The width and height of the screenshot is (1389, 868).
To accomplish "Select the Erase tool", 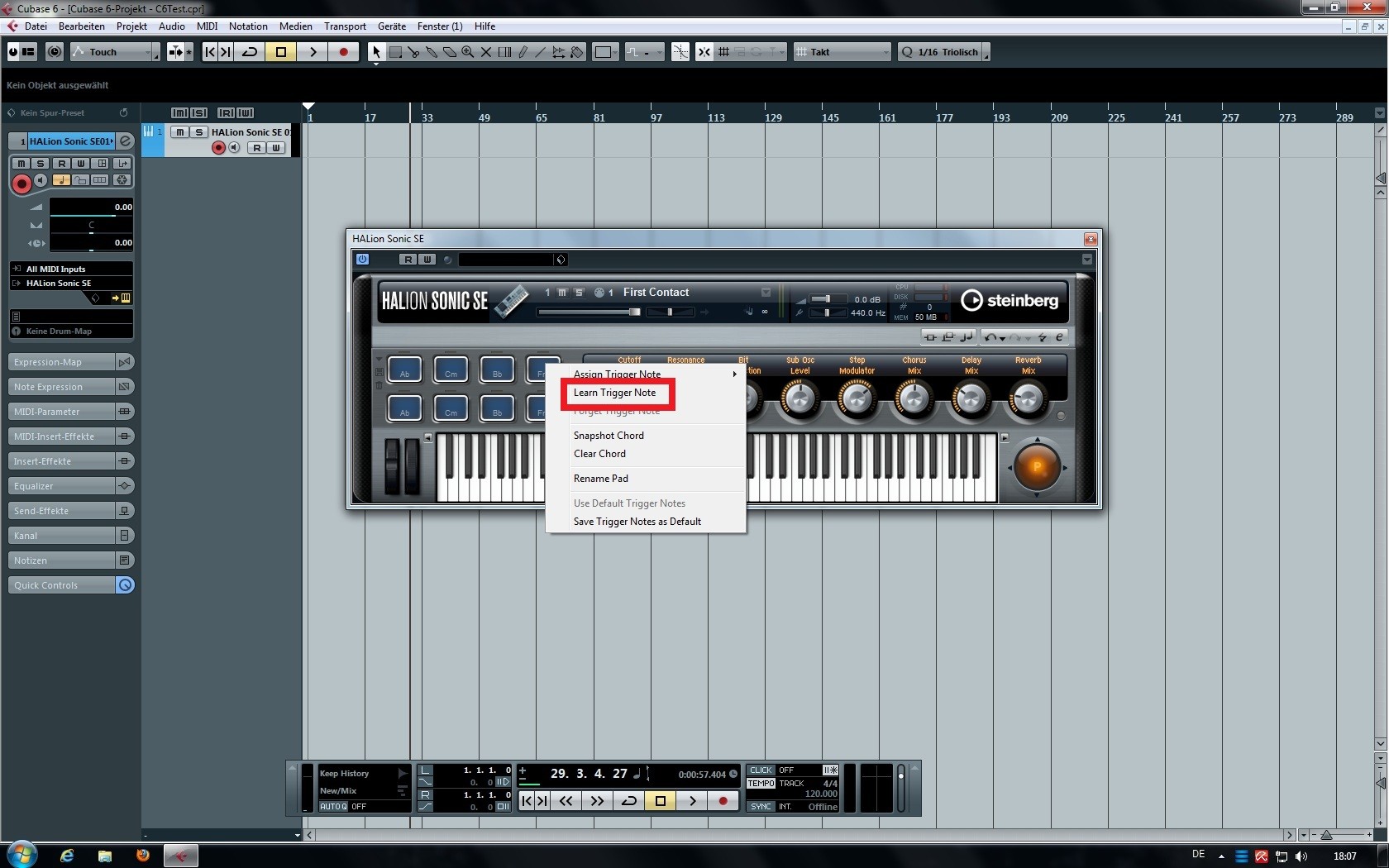I will click(x=450, y=52).
